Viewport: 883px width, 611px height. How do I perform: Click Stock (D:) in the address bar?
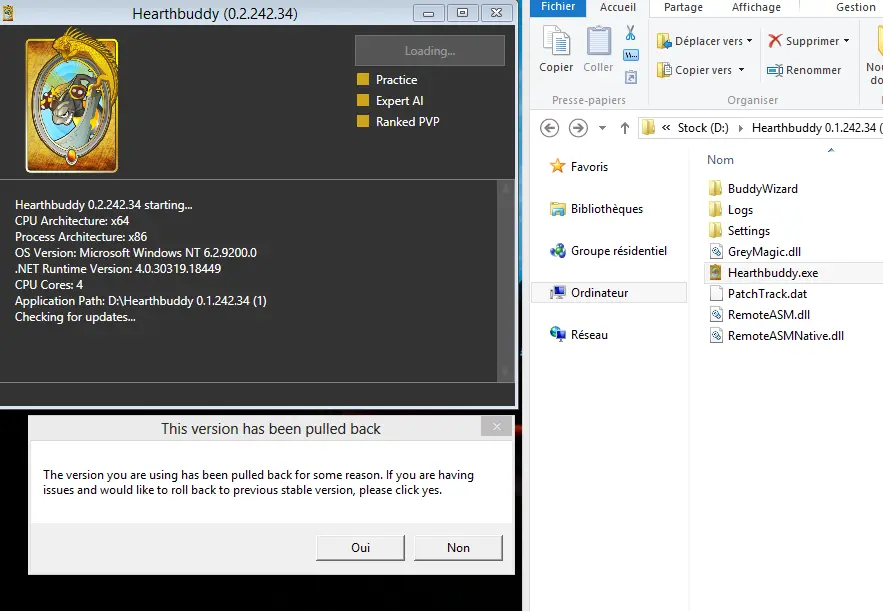tap(703, 128)
